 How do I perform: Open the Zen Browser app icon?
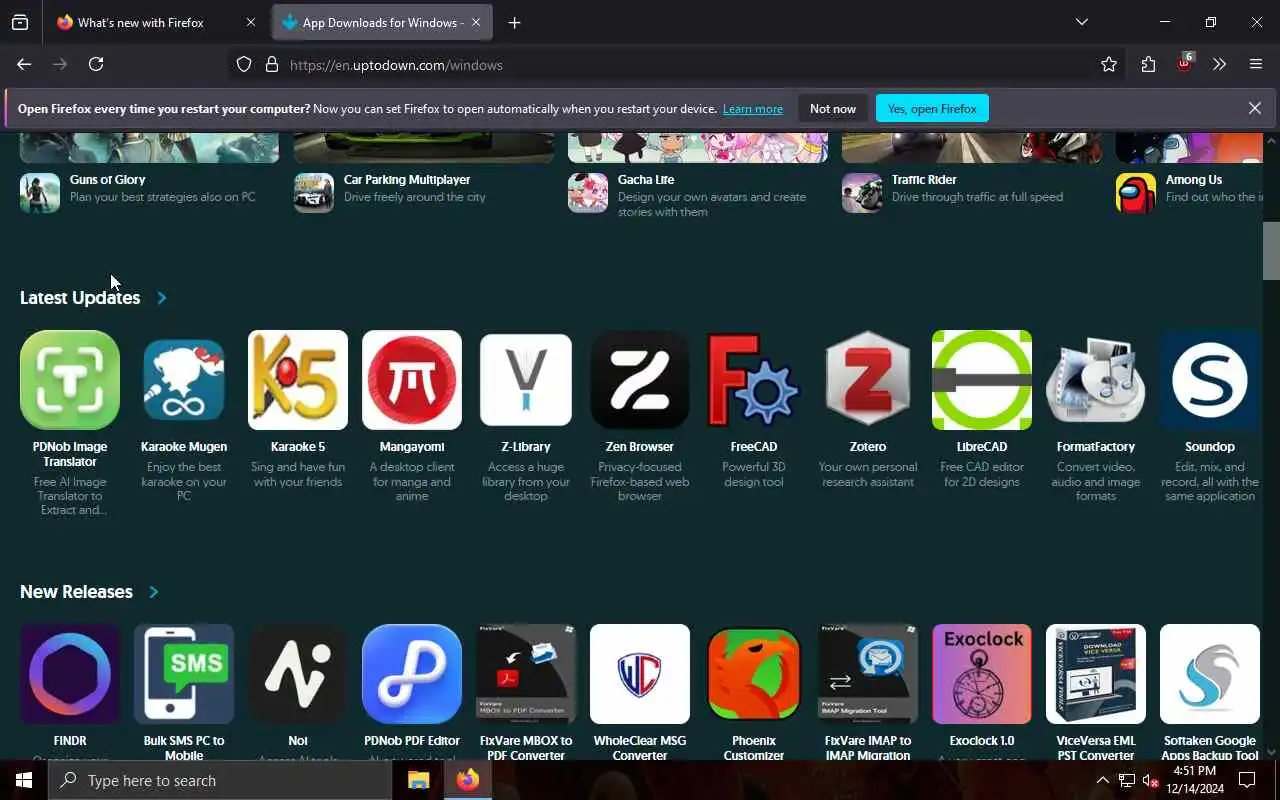[640, 380]
